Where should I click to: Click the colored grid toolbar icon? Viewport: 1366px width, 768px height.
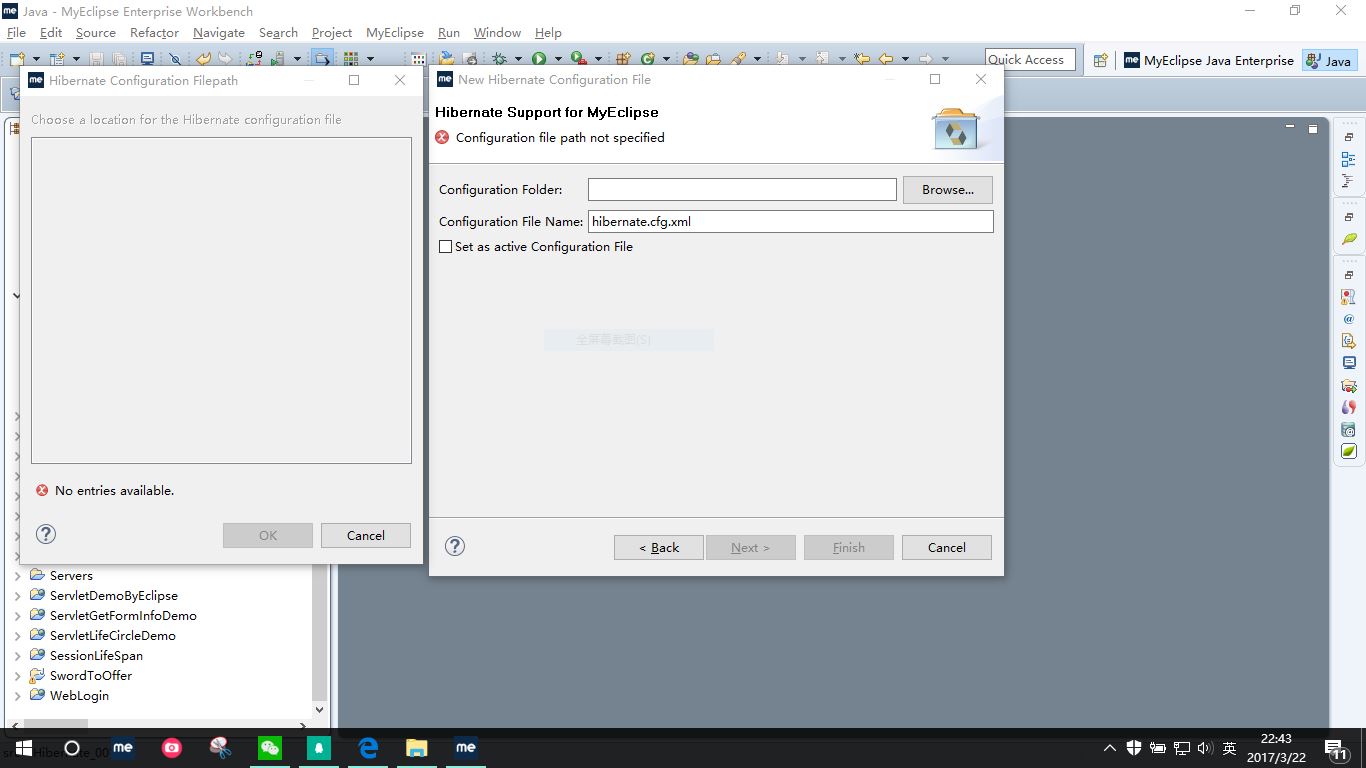[351, 59]
